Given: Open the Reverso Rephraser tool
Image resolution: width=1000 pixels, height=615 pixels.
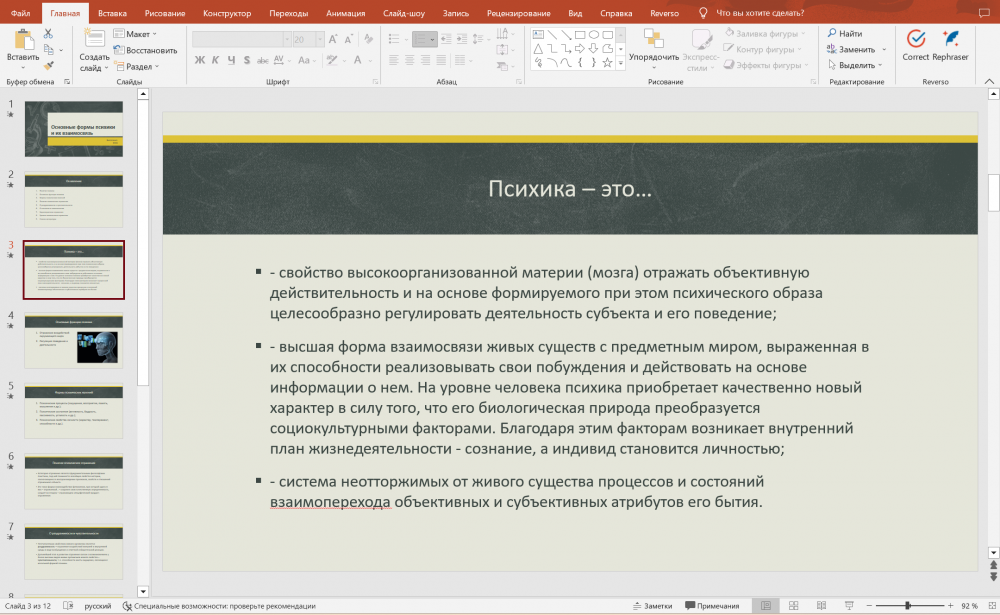Looking at the screenshot, I should tap(951, 38).
